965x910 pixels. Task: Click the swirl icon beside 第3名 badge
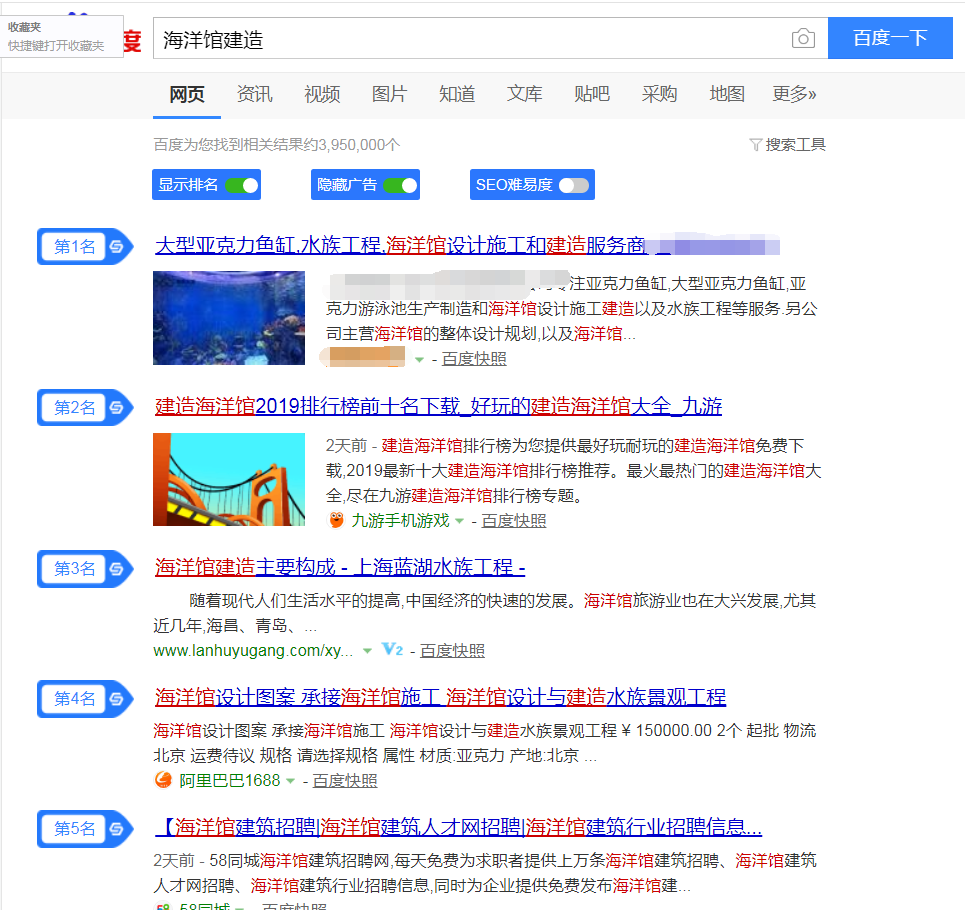[x=116, y=569]
